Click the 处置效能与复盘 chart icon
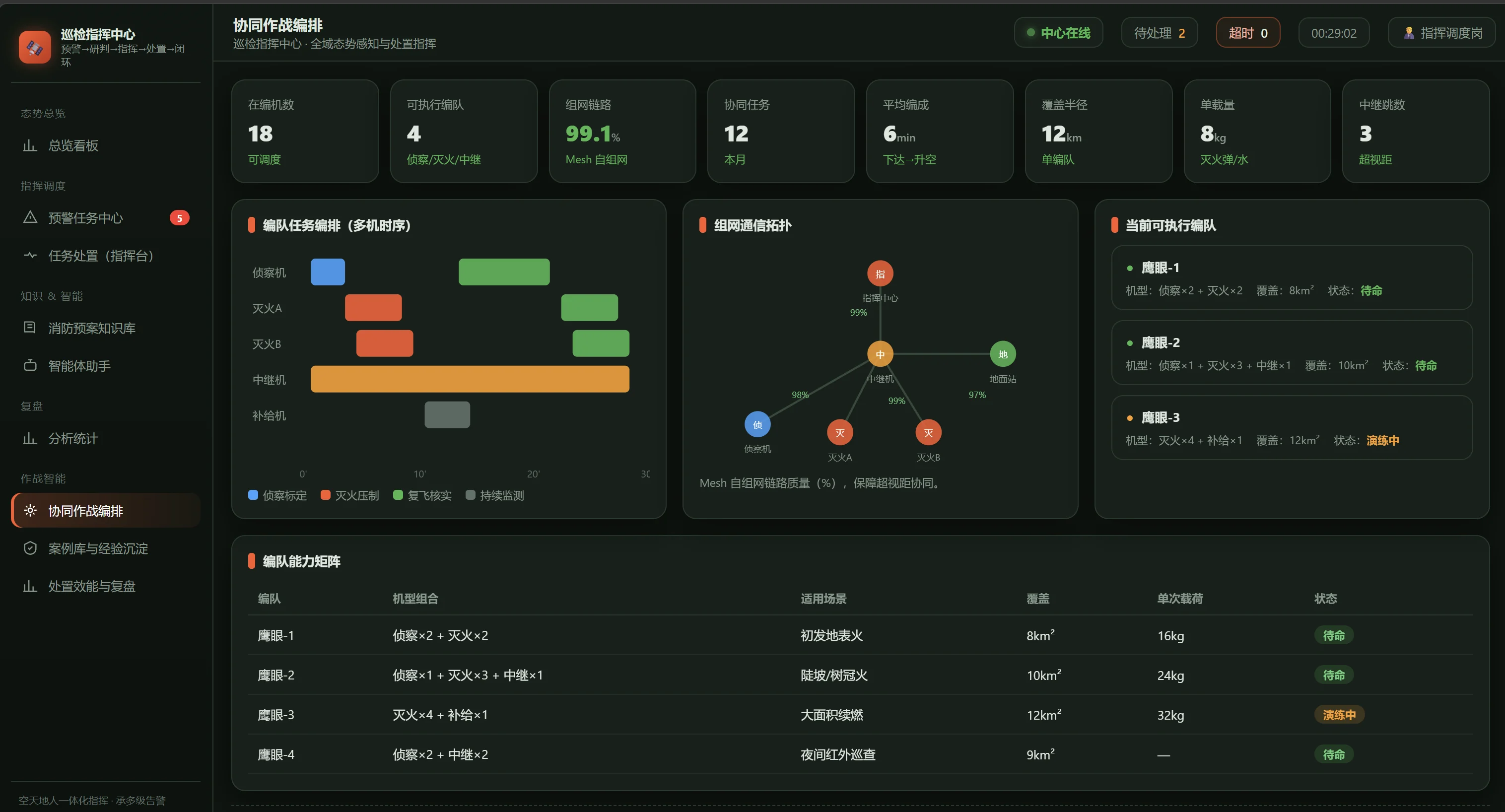Viewport: 1505px width, 812px height. coord(30,586)
